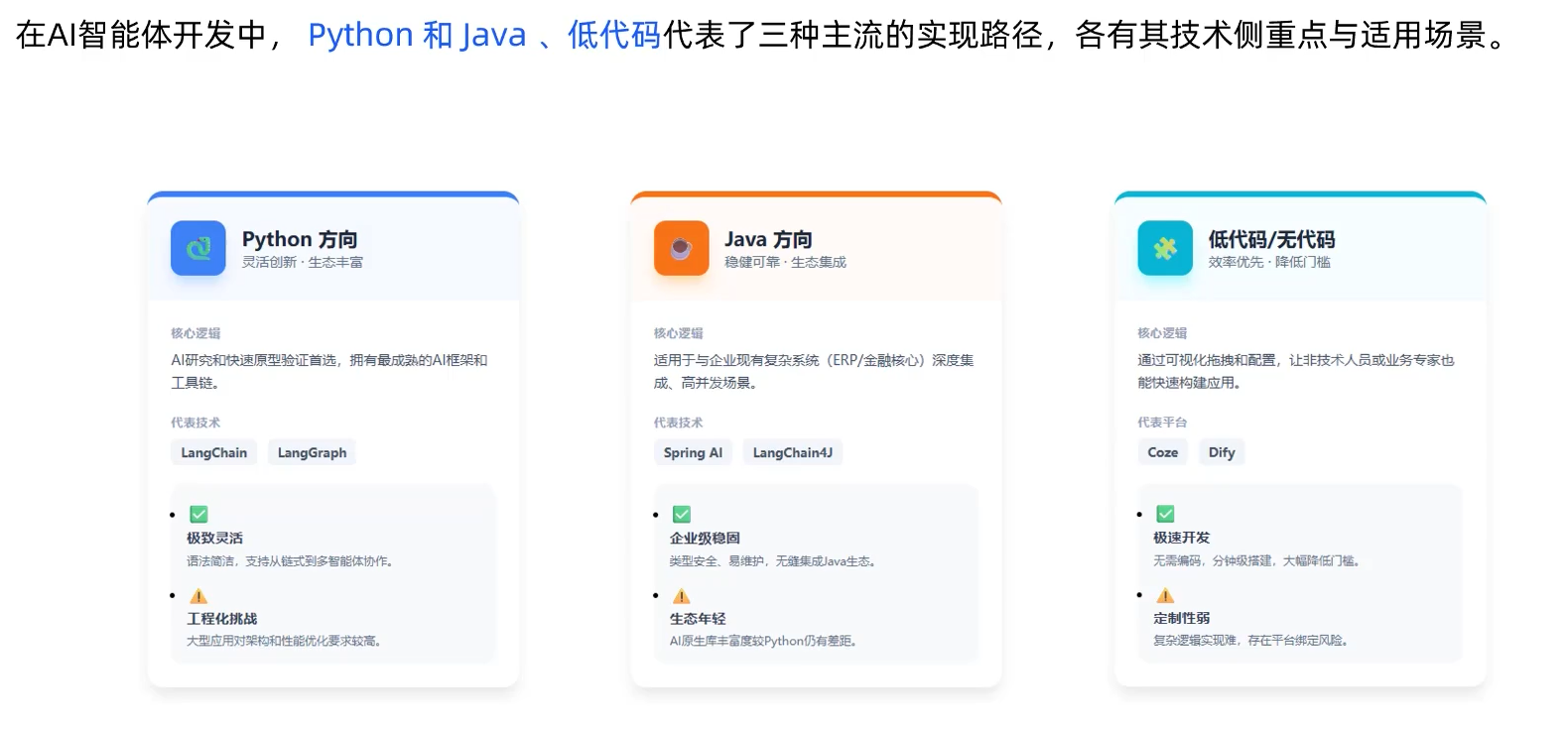Click the green check above 极致灵活
This screenshot has height=732, width=1568.
click(198, 514)
